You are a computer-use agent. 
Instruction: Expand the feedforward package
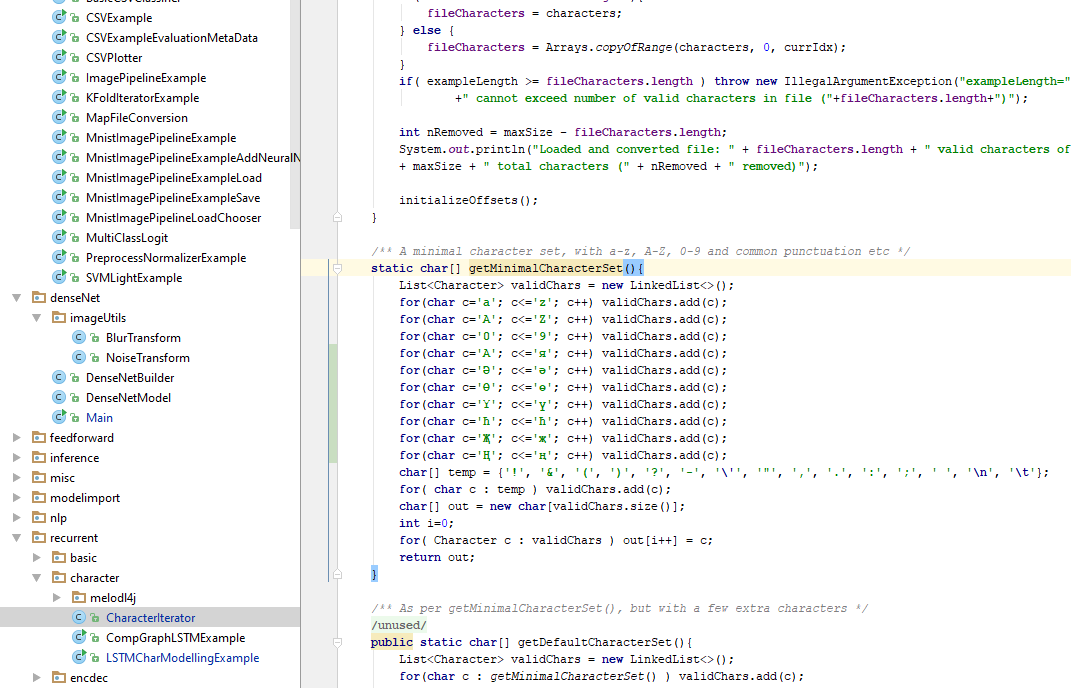pyautogui.click(x=16, y=437)
